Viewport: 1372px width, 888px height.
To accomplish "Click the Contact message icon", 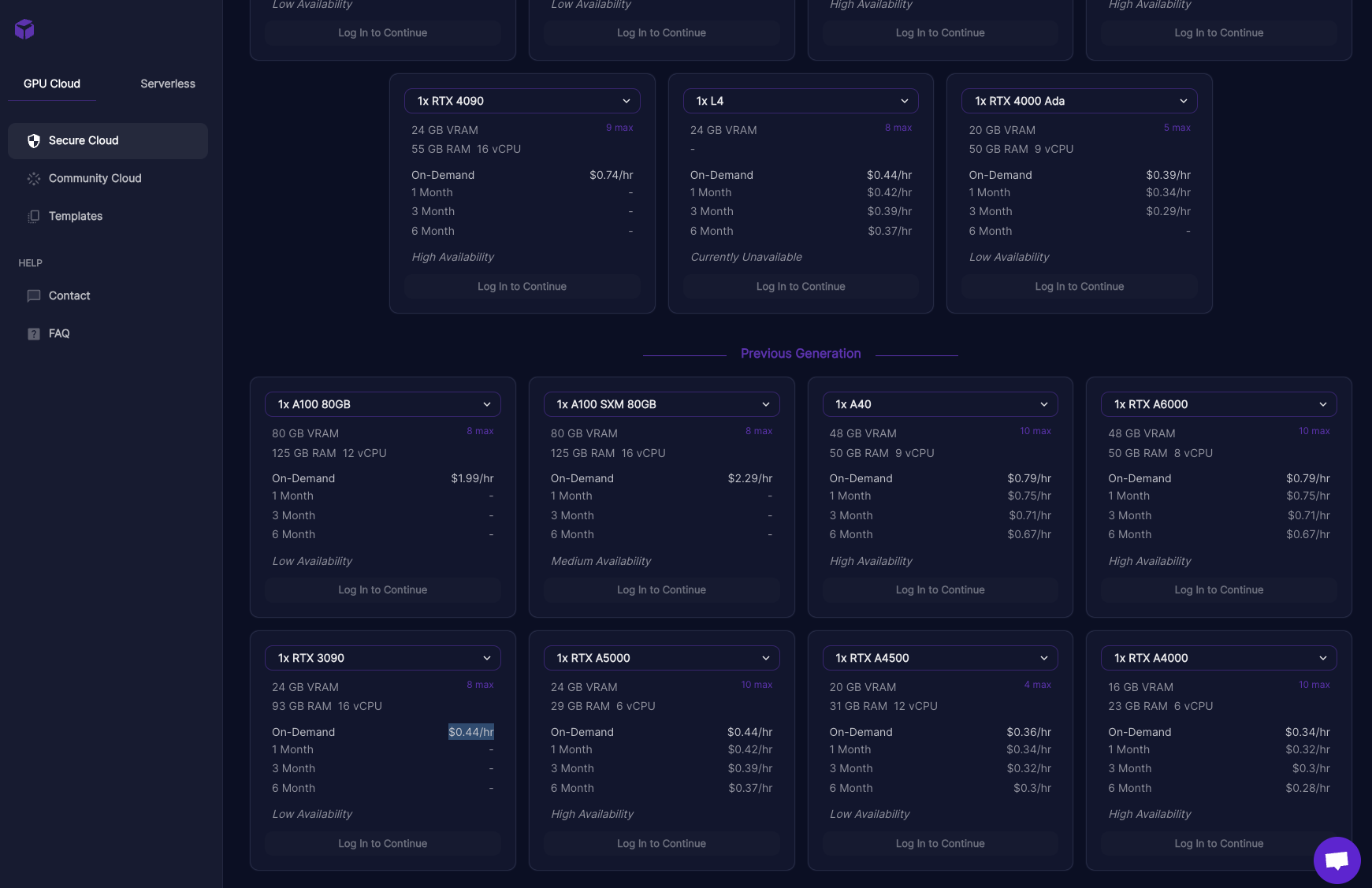I will [34, 296].
